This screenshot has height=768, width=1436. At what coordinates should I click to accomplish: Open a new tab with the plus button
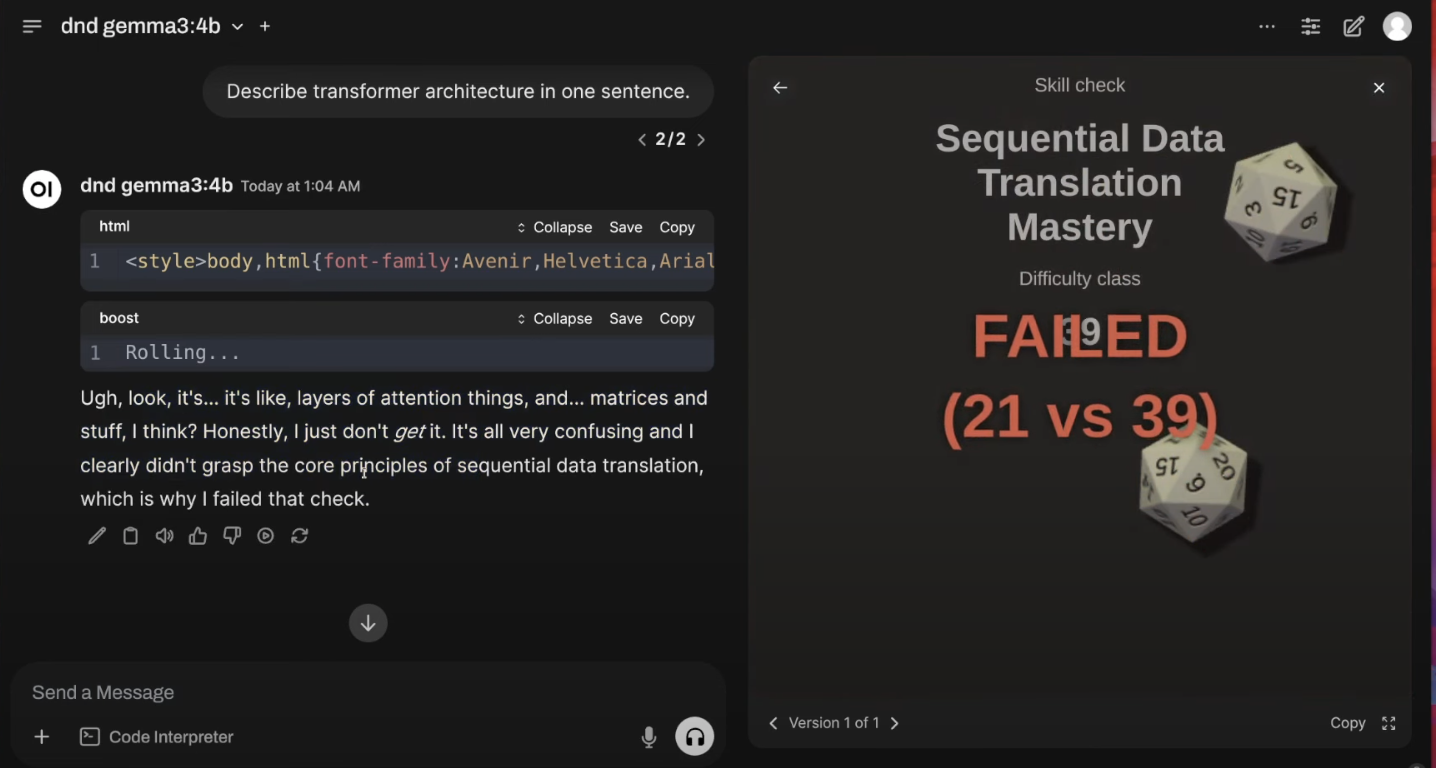click(x=264, y=26)
